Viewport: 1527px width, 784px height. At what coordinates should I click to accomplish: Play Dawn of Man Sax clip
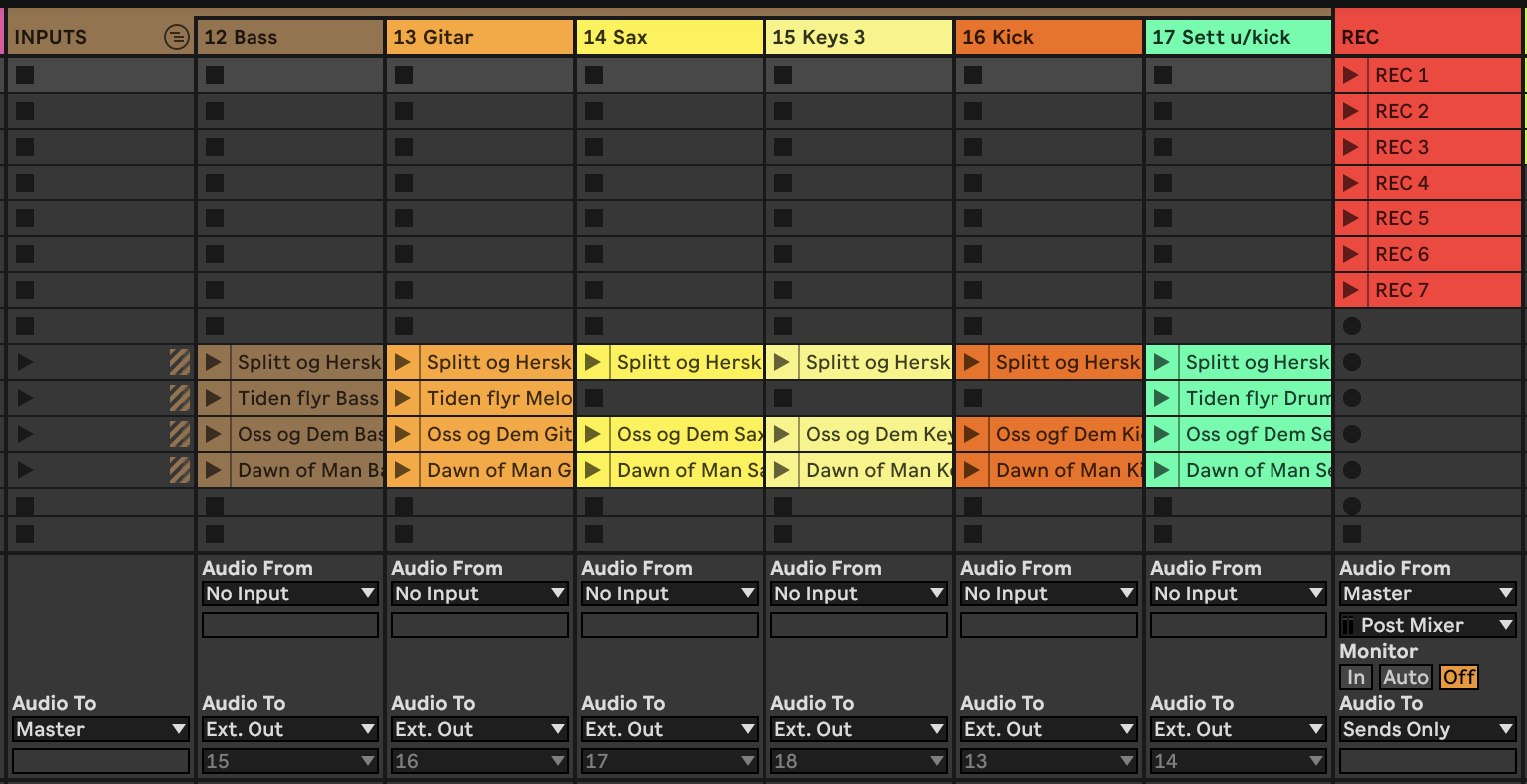click(x=592, y=470)
